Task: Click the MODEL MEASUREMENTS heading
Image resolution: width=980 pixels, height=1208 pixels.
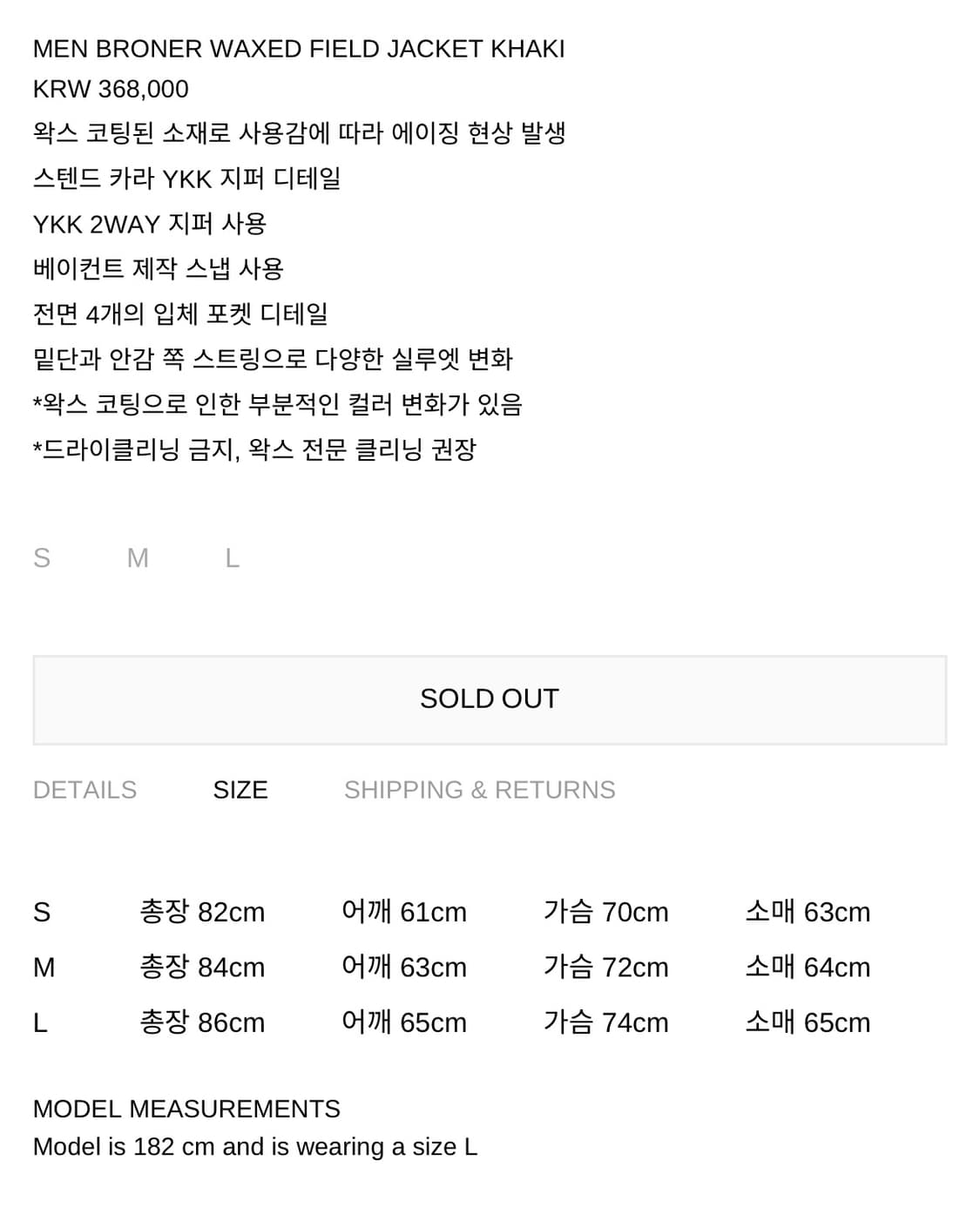Action: tap(186, 1109)
